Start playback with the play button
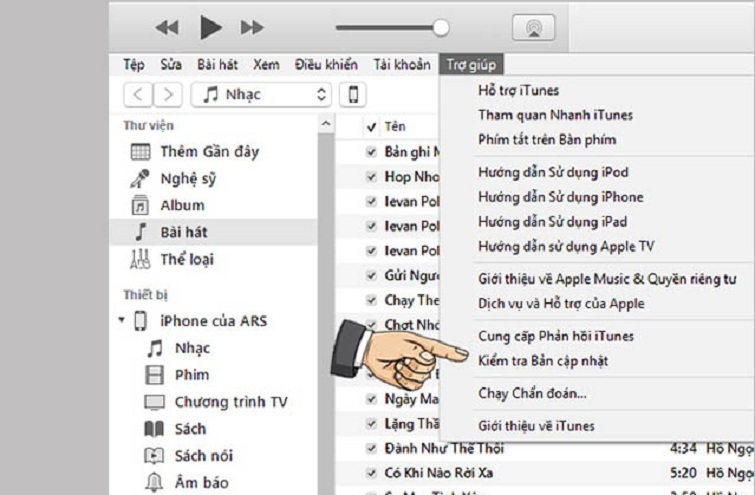Image resolution: width=755 pixels, height=495 pixels. coord(210,27)
